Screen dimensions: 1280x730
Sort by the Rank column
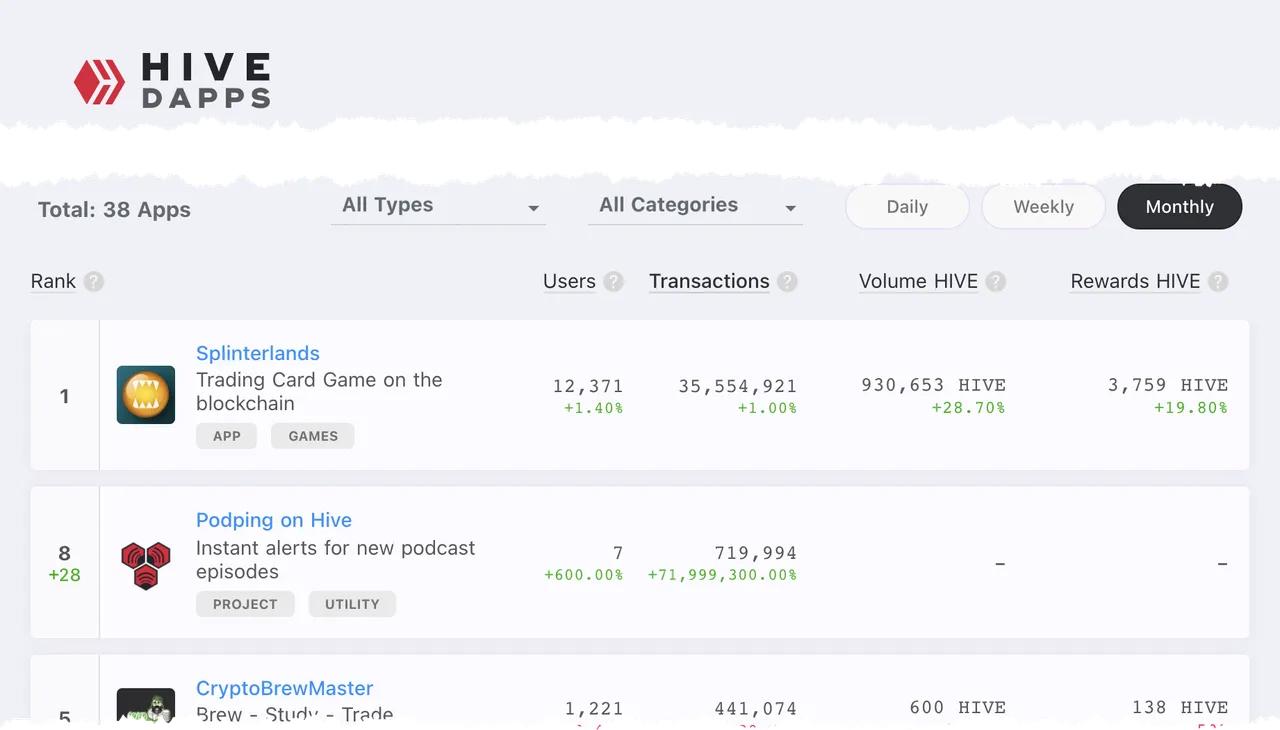click(53, 282)
